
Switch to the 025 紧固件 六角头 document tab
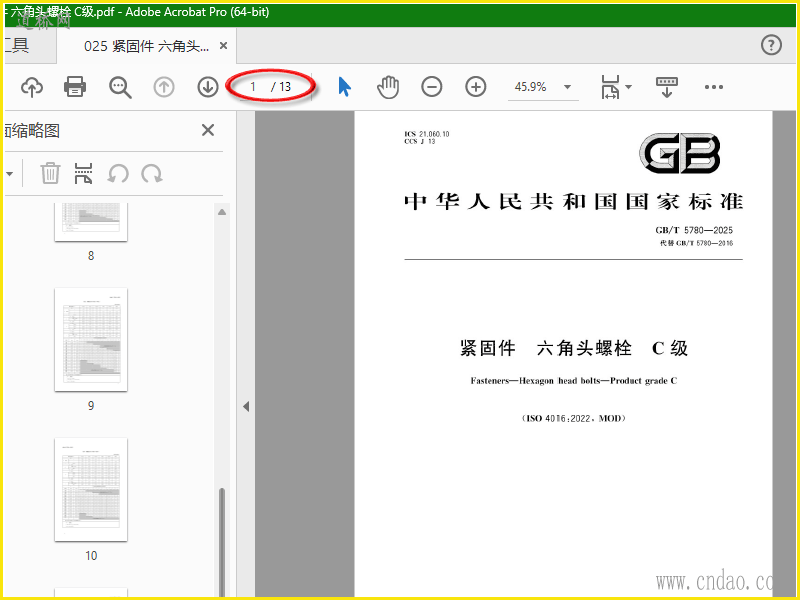click(146, 46)
